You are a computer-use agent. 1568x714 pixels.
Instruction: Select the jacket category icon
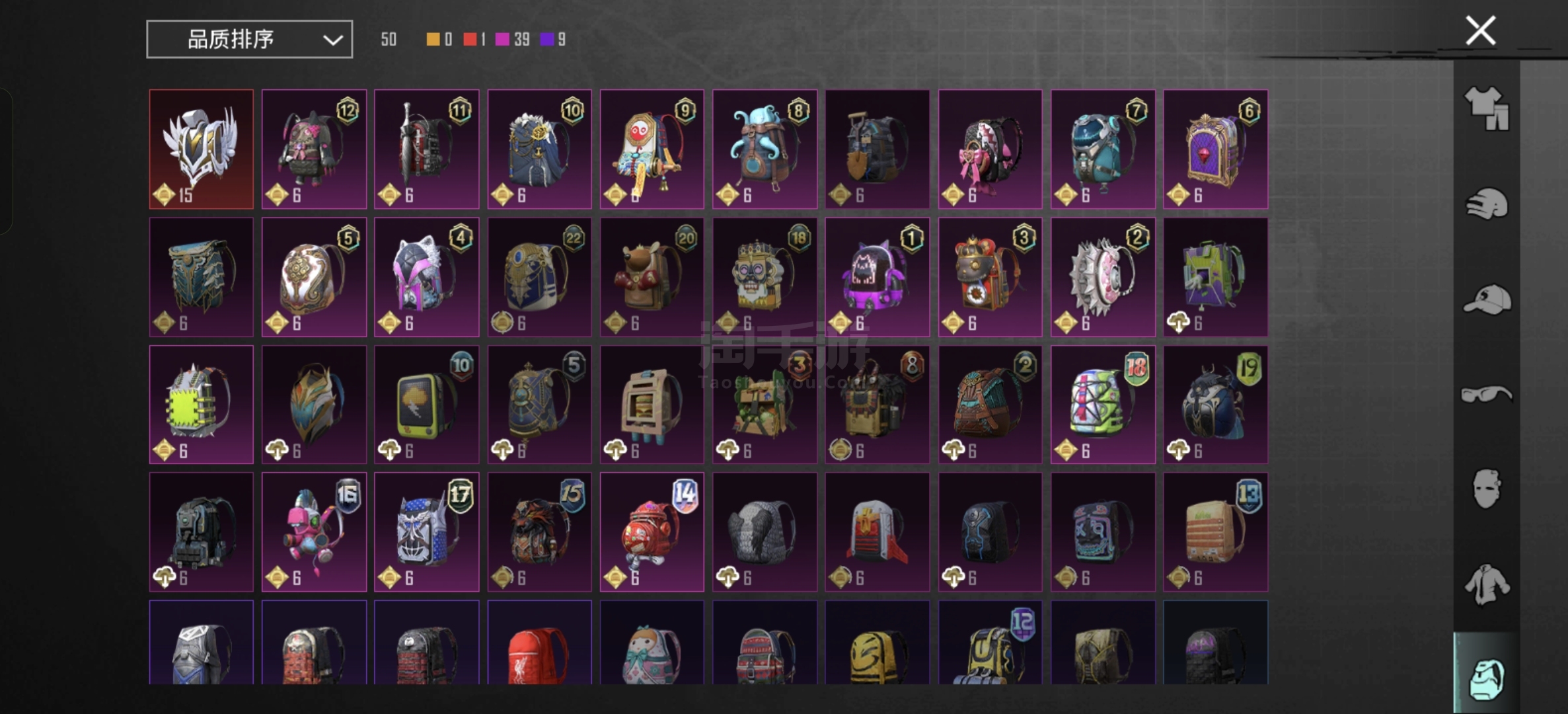coord(1487,584)
